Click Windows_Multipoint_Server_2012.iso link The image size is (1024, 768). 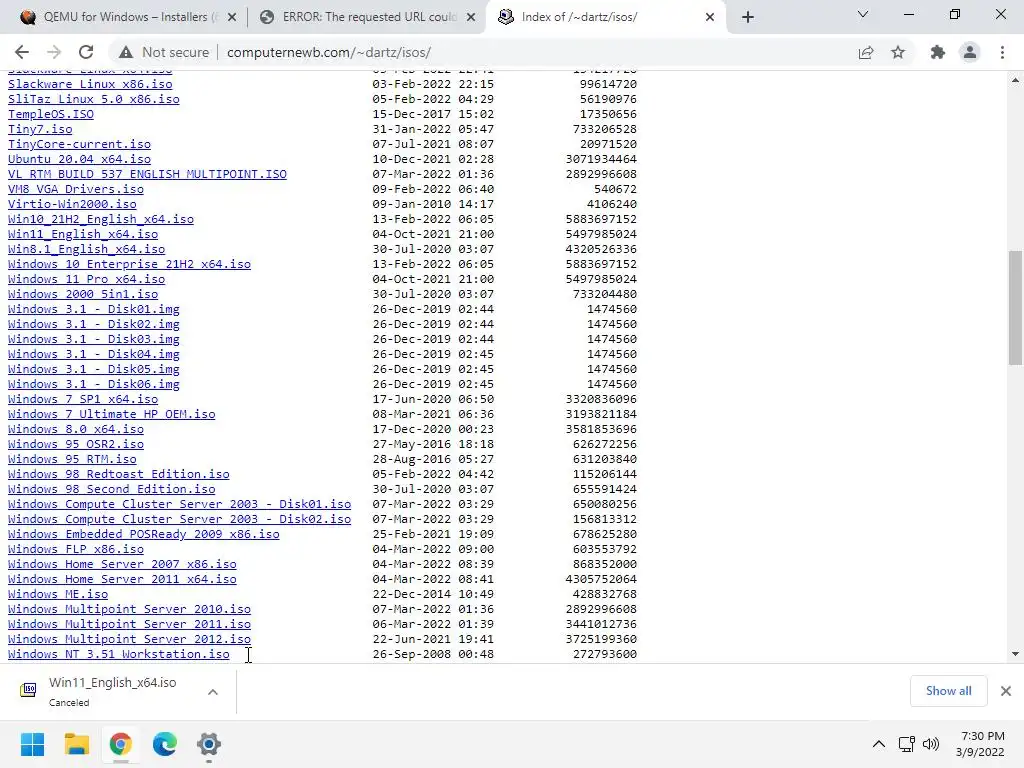click(x=129, y=640)
